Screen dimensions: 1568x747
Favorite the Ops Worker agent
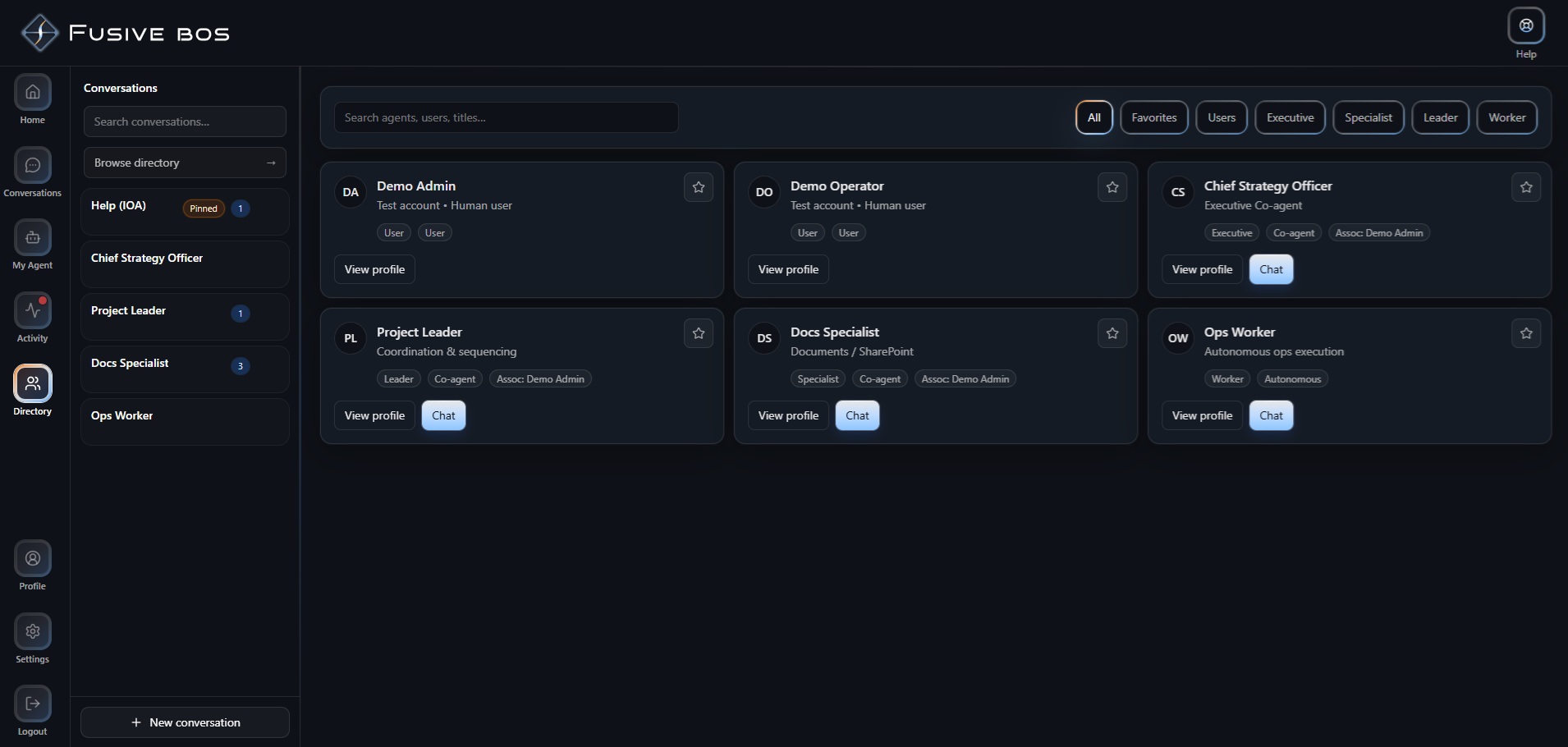pos(1525,333)
